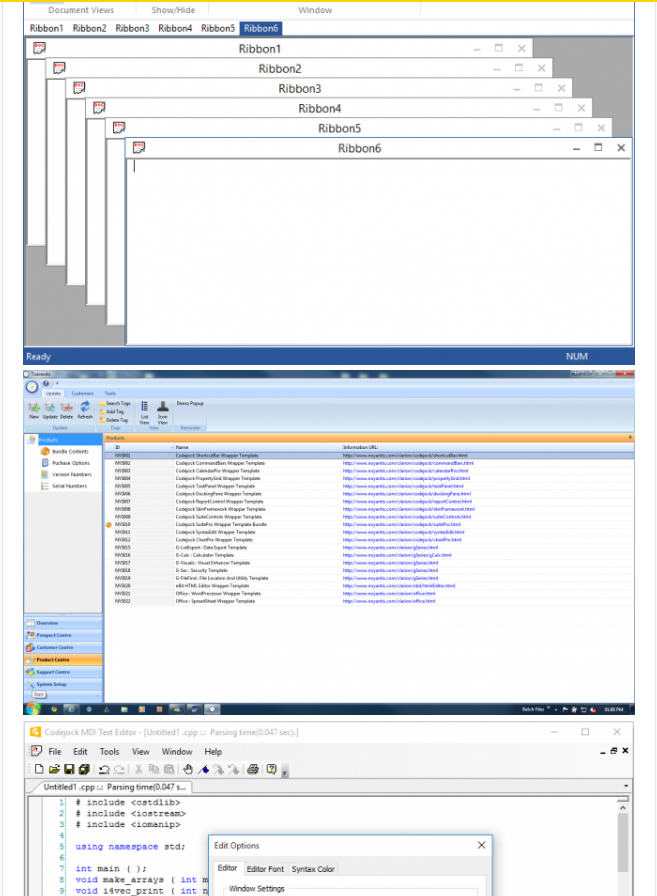Click the ID column header sort arrow
This screenshot has height=896, width=657.
click(x=172, y=447)
